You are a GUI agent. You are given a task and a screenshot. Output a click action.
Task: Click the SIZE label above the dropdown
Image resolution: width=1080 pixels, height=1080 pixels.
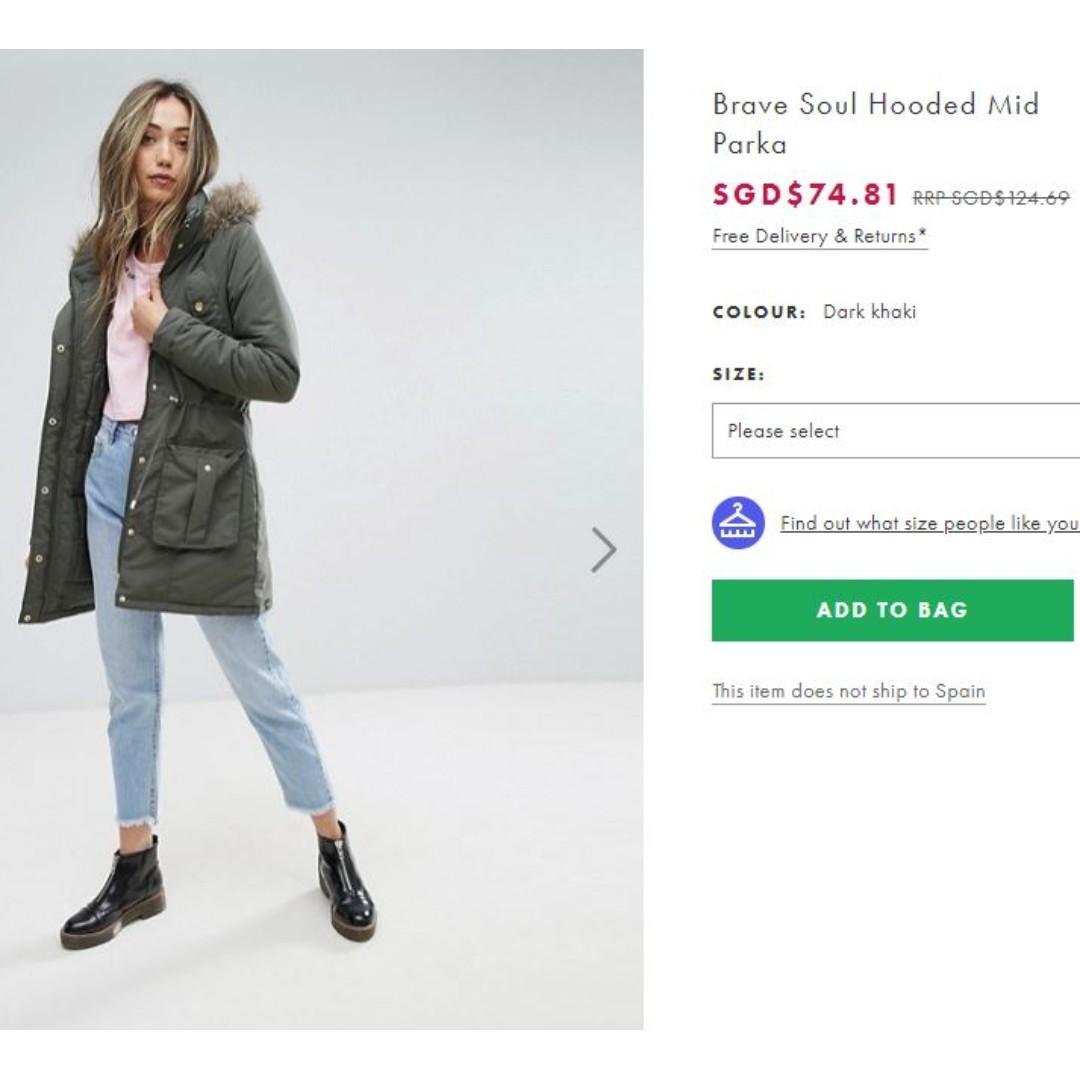click(x=738, y=374)
